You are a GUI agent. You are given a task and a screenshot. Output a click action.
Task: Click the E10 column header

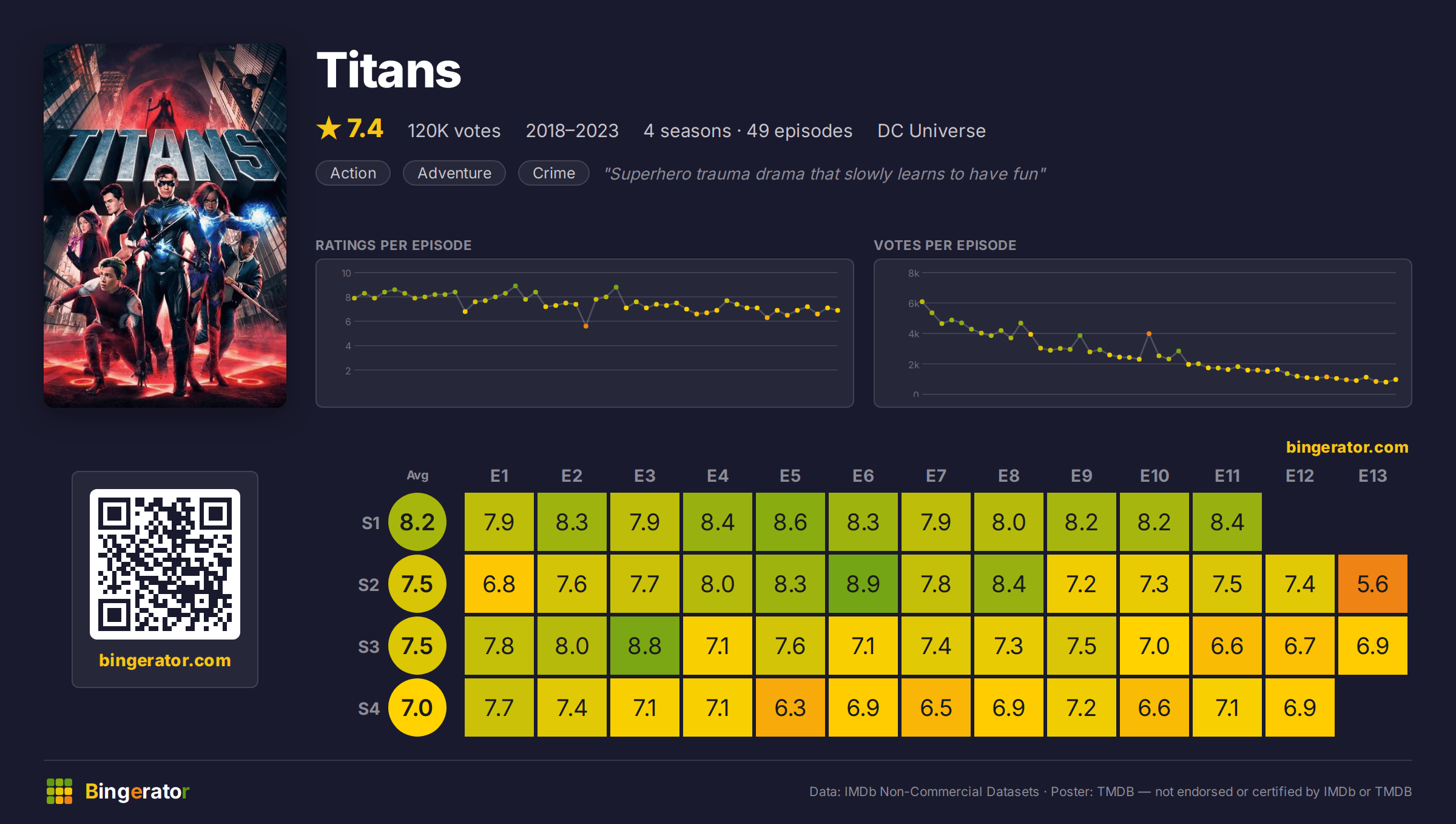(1154, 476)
